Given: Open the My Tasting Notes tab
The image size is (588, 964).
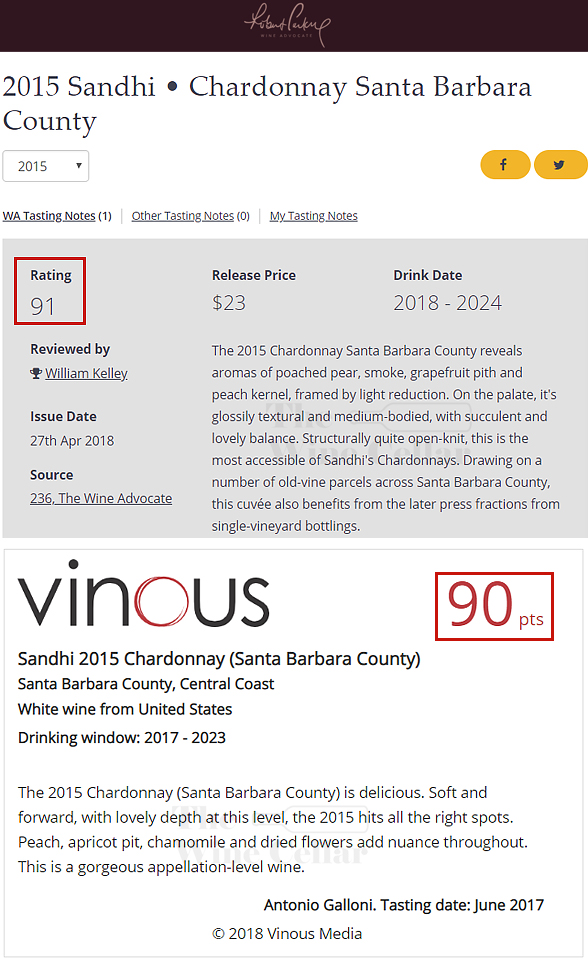Looking at the screenshot, I should coord(314,216).
